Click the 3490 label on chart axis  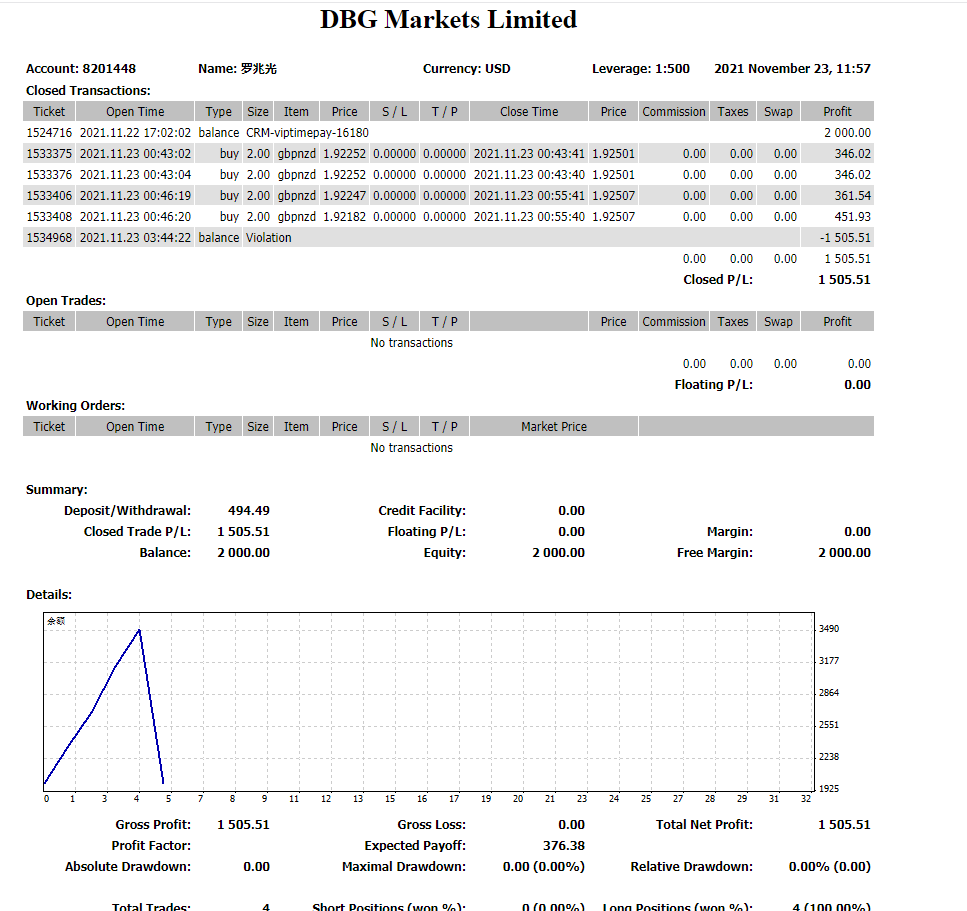point(828,629)
